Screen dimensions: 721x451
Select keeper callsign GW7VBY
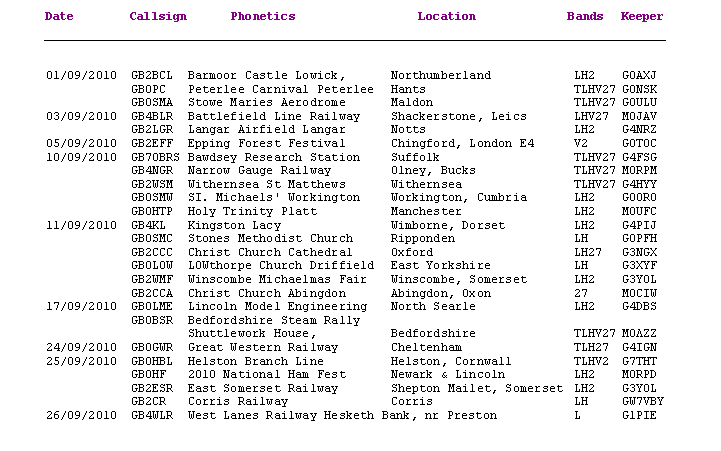click(643, 401)
